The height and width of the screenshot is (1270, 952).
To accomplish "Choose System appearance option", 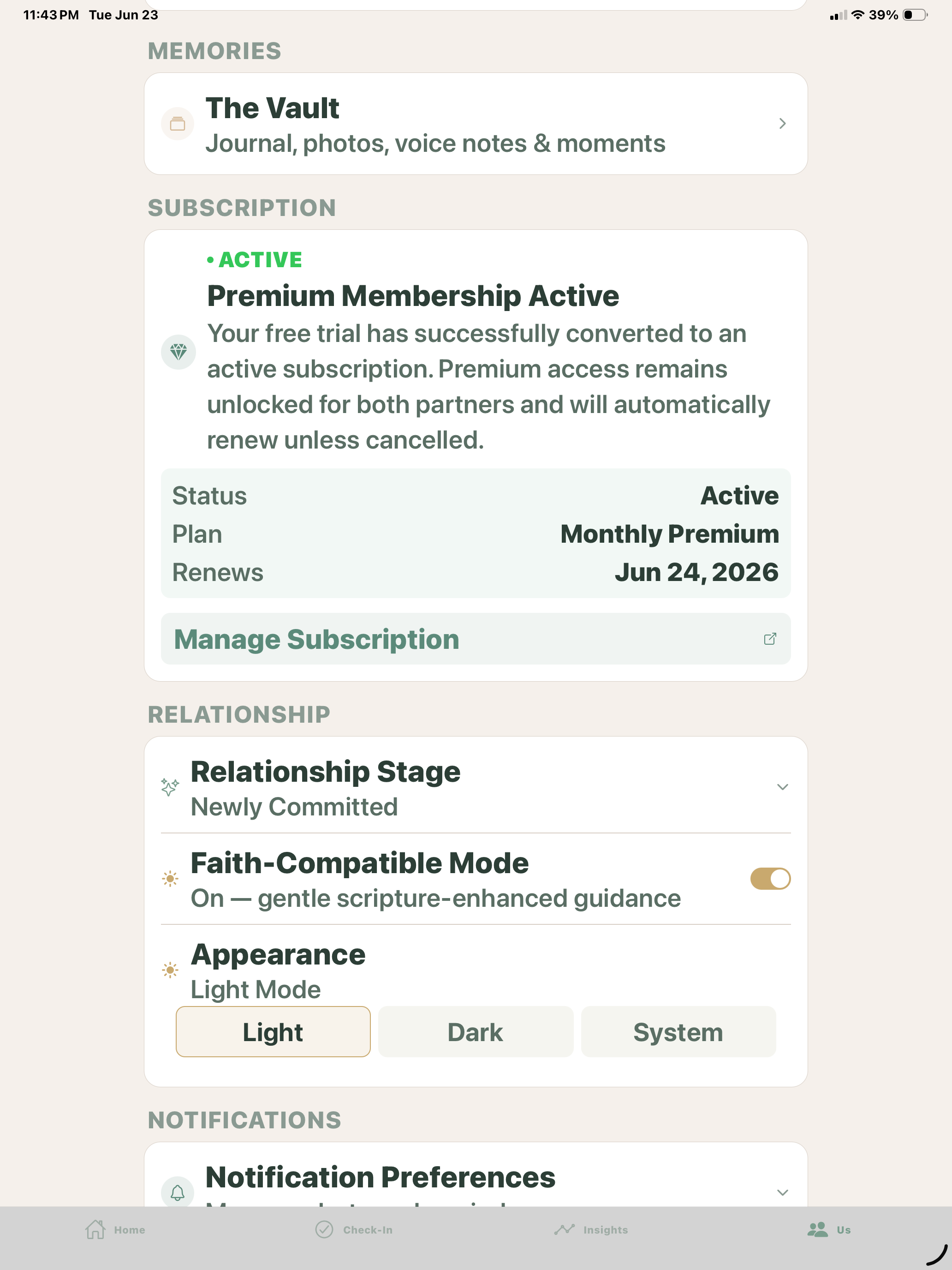I will click(x=678, y=1032).
